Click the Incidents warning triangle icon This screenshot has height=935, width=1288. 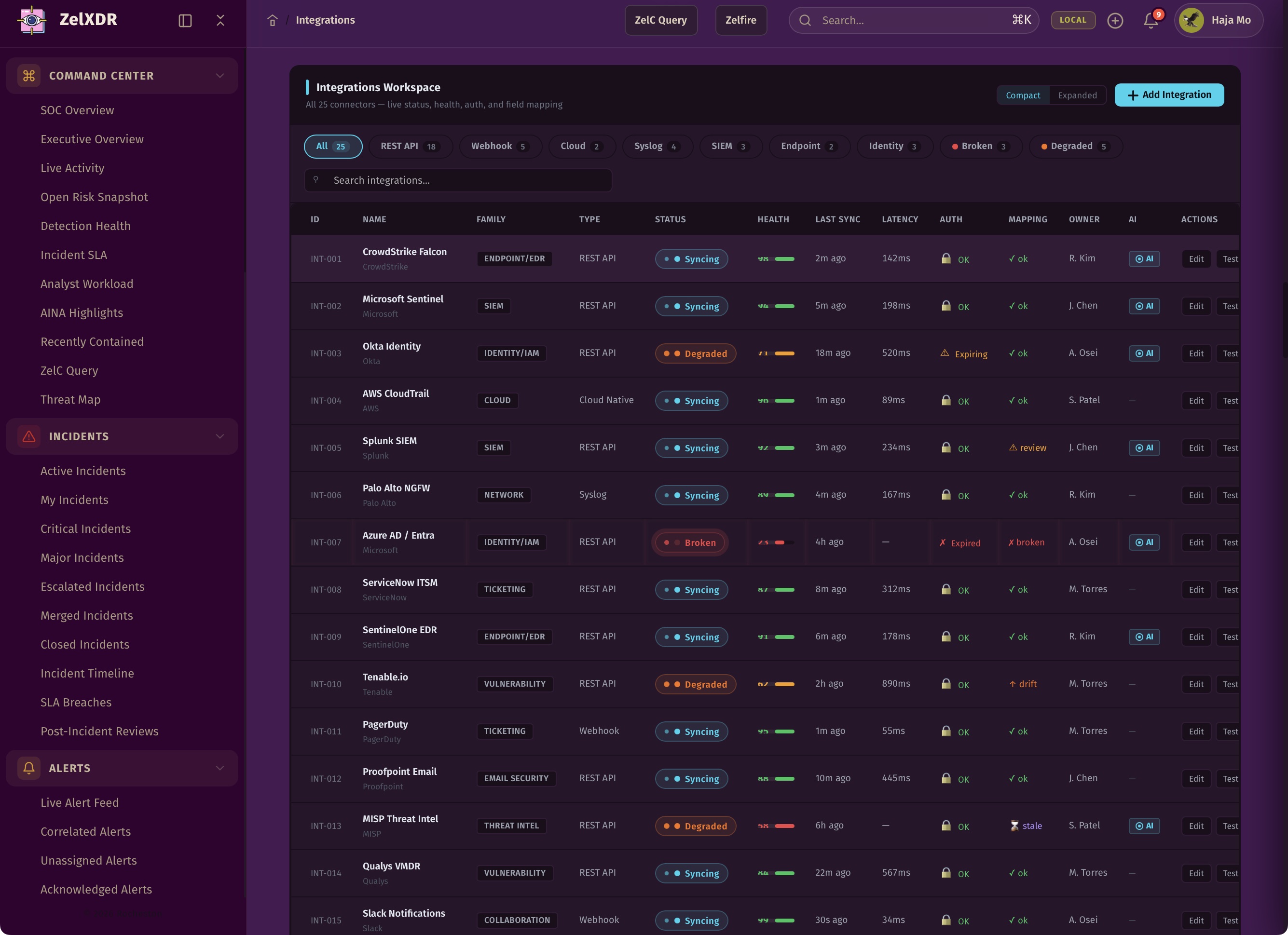(29, 436)
